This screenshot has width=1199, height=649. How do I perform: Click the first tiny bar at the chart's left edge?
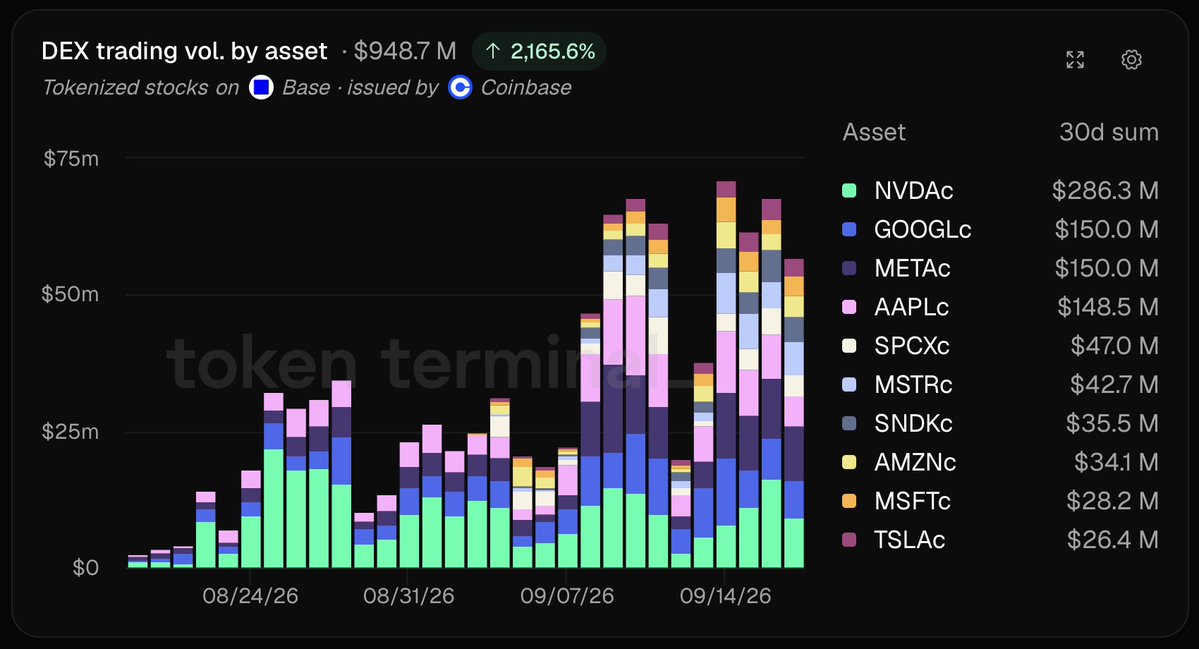click(138, 562)
